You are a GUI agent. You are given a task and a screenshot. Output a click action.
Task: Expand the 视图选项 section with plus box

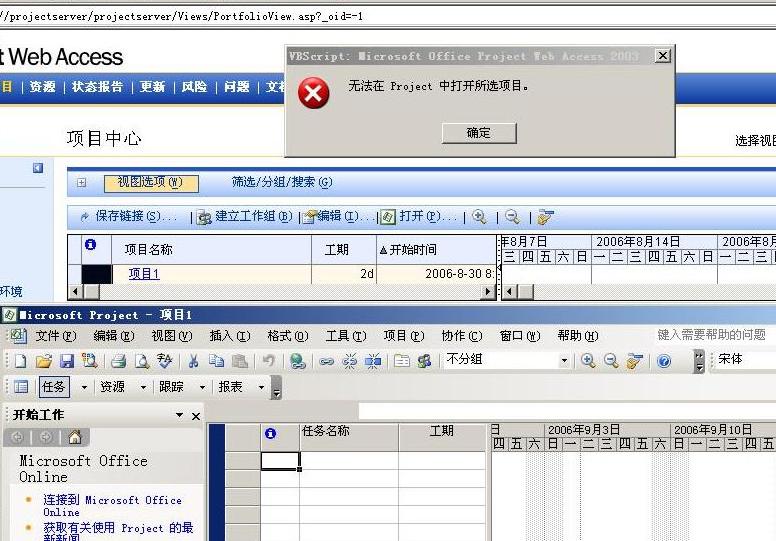pos(81,183)
